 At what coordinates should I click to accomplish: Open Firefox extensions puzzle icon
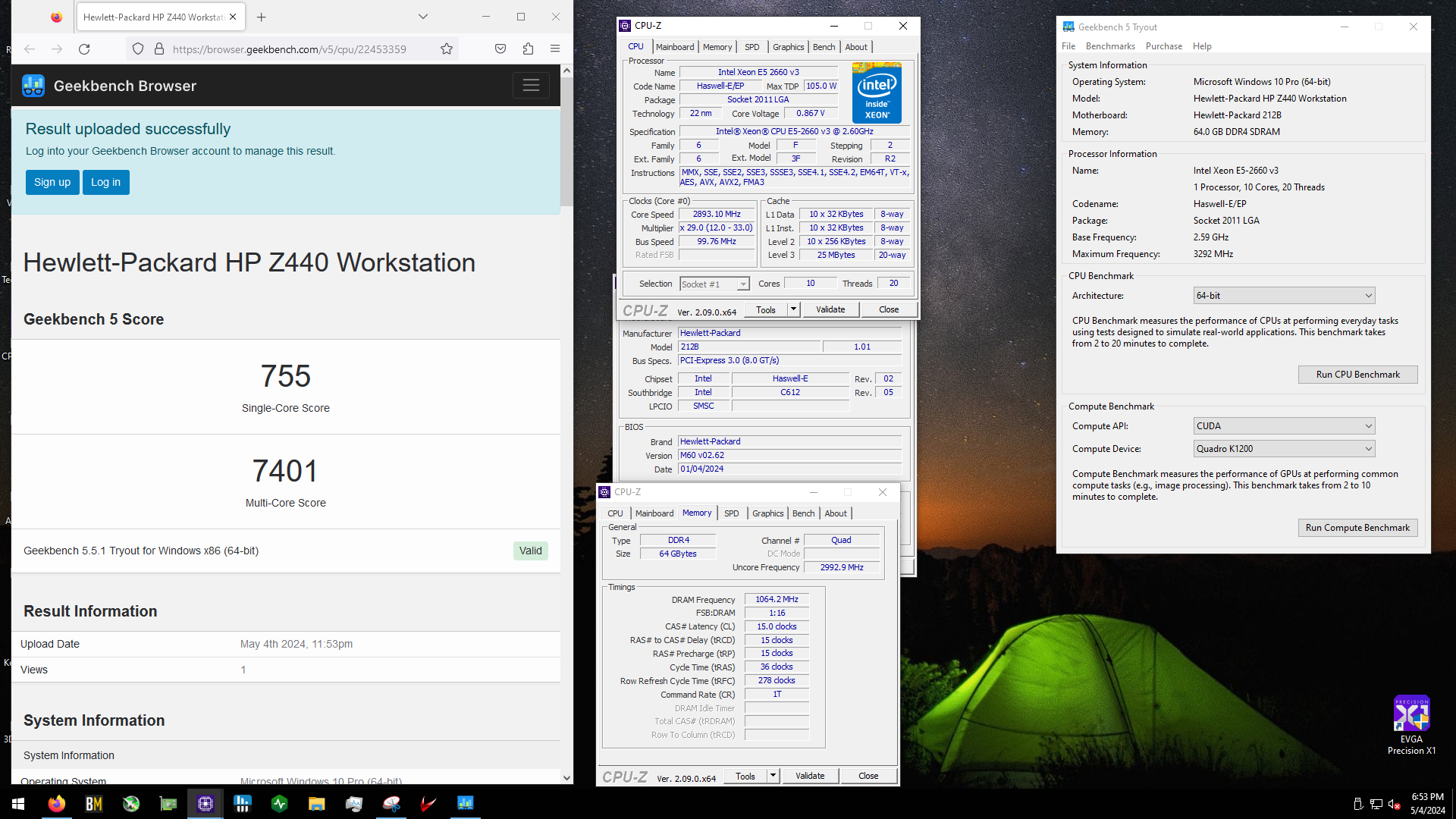coord(528,49)
